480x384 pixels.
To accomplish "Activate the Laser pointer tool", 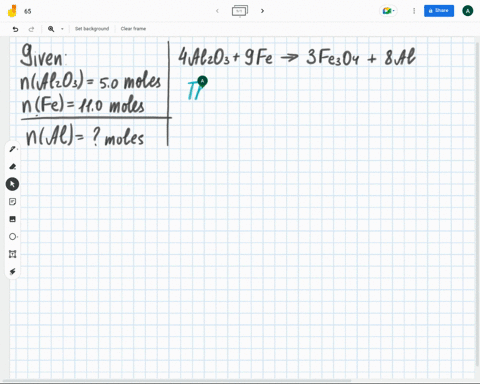I will 12,272.
